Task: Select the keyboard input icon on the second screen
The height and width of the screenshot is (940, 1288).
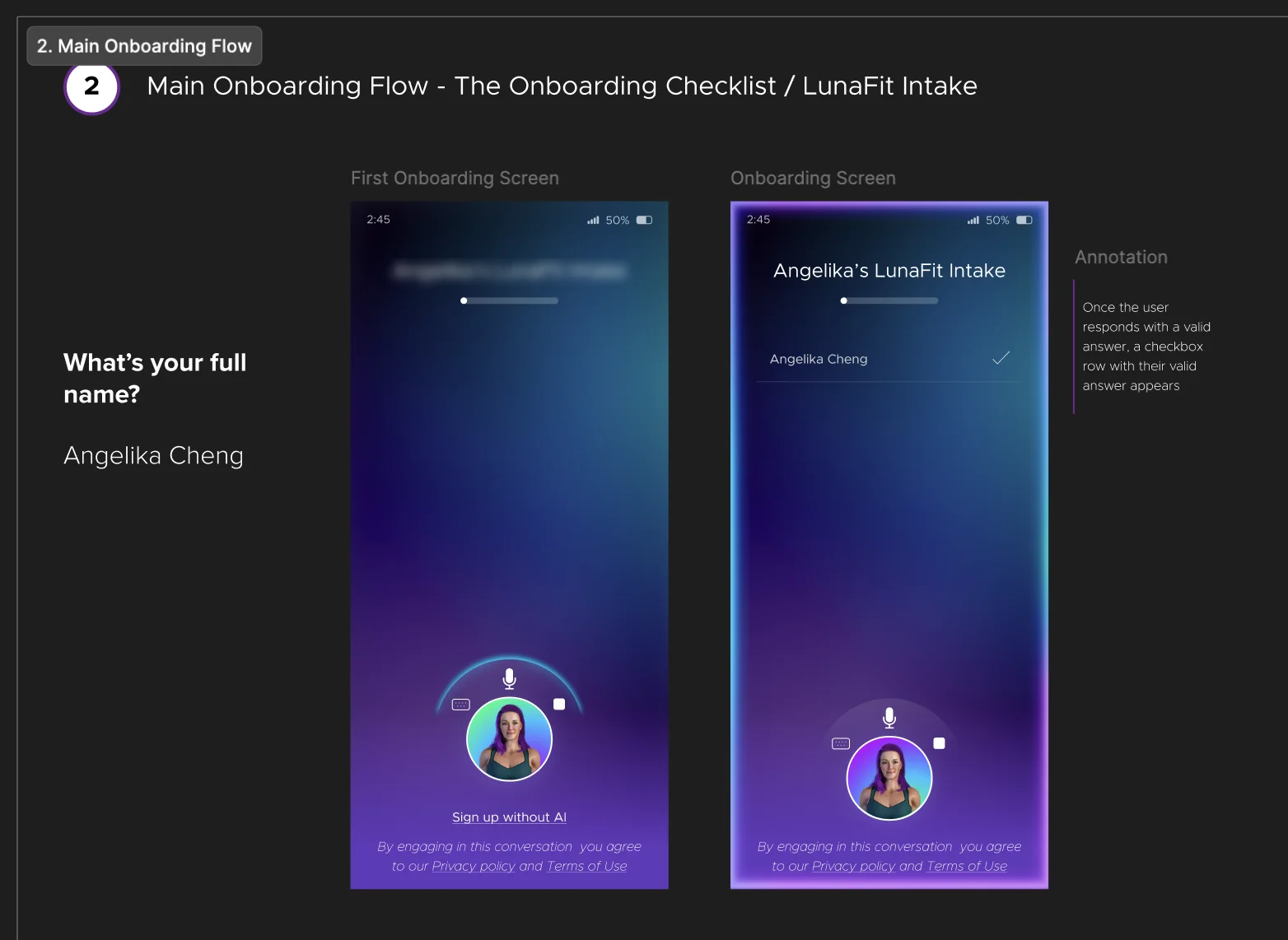Action: coord(839,742)
